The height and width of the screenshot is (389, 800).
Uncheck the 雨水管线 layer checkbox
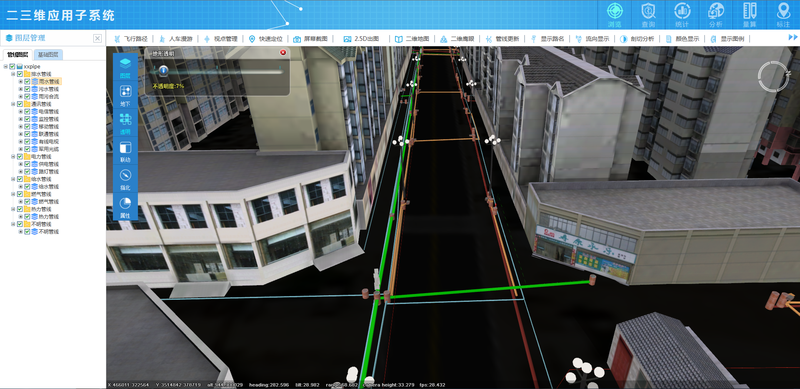(x=28, y=82)
